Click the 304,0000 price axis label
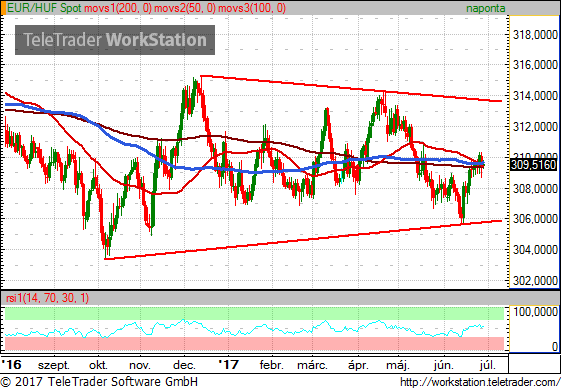The image size is (561, 391). tap(535, 249)
